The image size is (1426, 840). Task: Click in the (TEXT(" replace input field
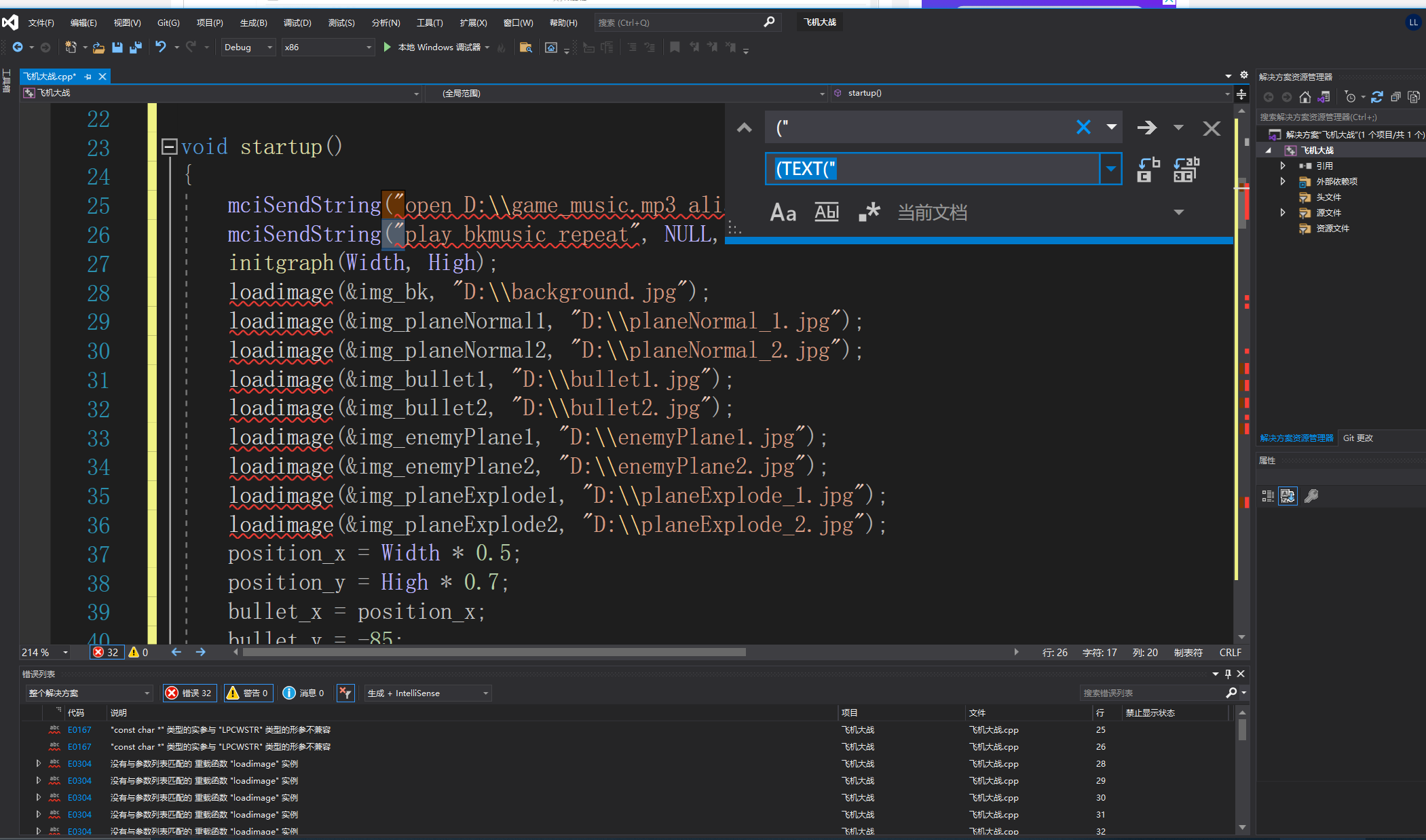(933, 169)
